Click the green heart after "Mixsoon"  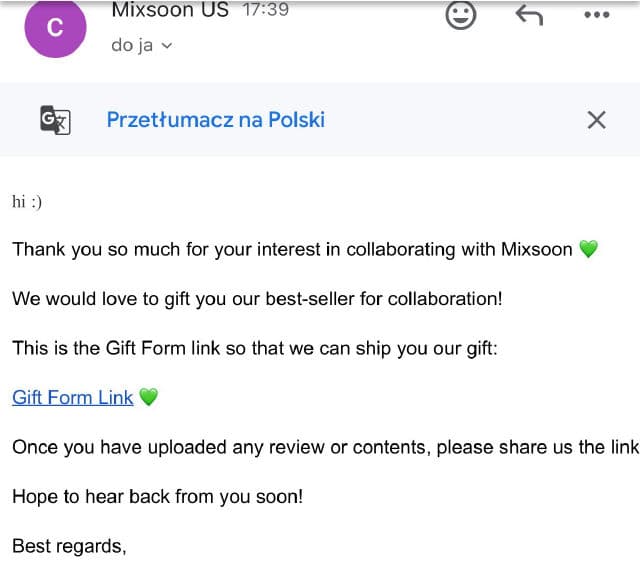click(x=588, y=249)
